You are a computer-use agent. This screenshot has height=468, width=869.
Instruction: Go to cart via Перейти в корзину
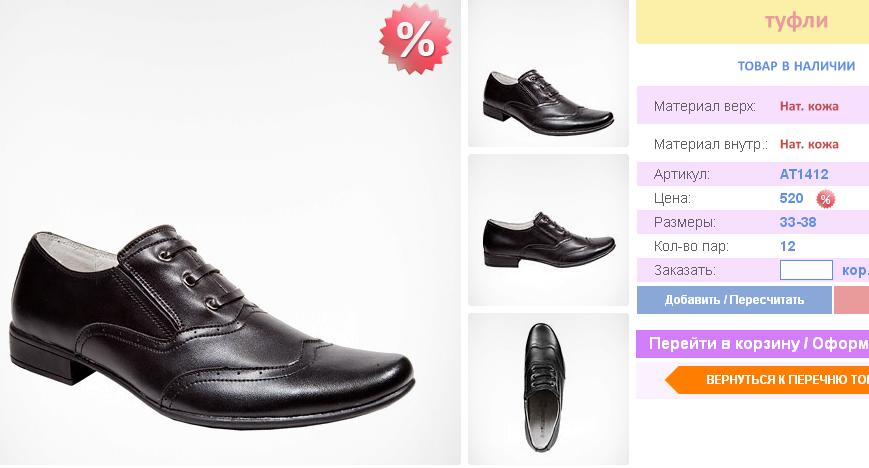tap(752, 344)
